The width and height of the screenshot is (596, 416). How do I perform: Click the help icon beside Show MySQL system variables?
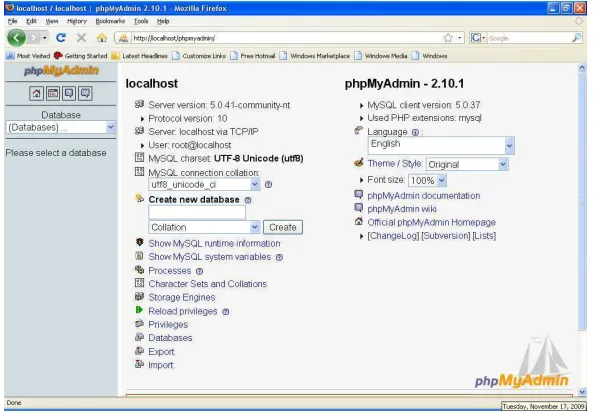click(279, 257)
